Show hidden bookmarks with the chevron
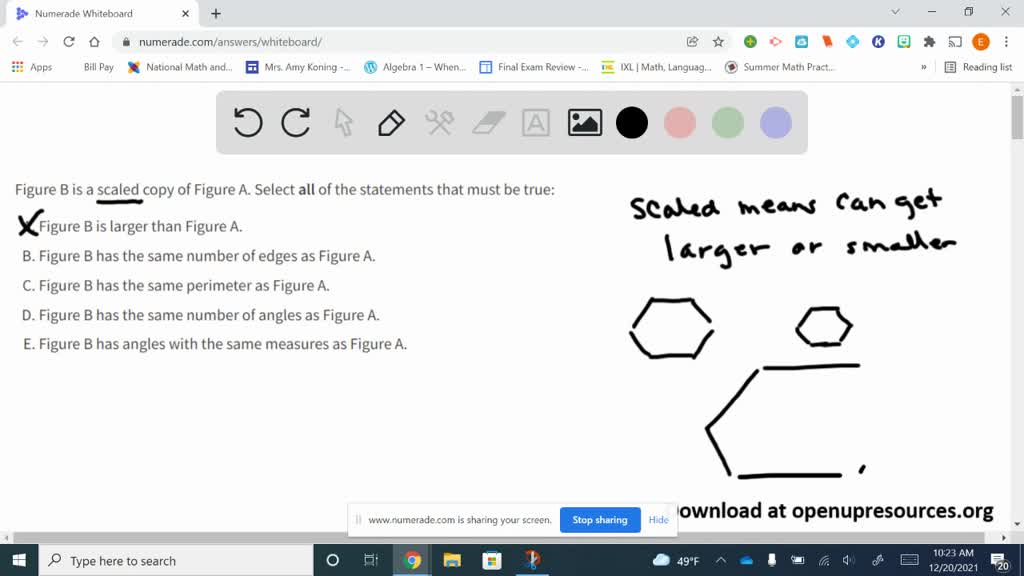Viewport: 1024px width, 576px height. click(923, 67)
